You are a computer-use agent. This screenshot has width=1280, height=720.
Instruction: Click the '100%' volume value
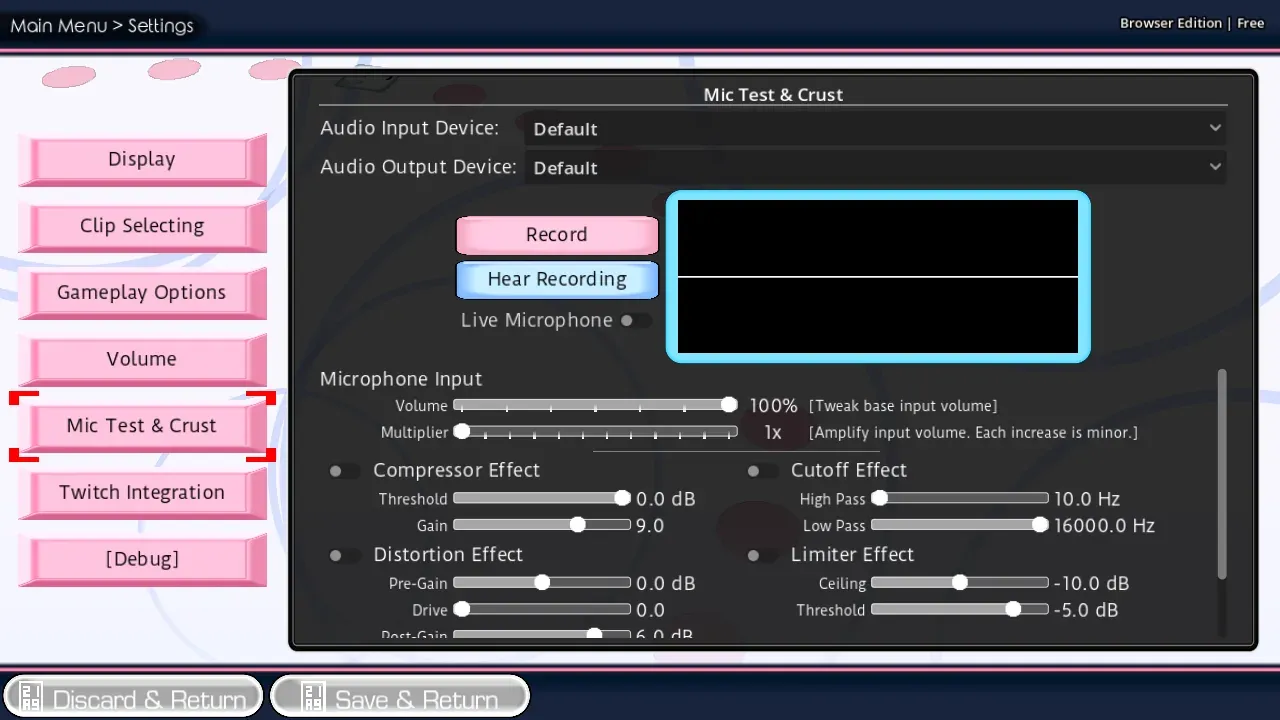pyautogui.click(x=774, y=406)
